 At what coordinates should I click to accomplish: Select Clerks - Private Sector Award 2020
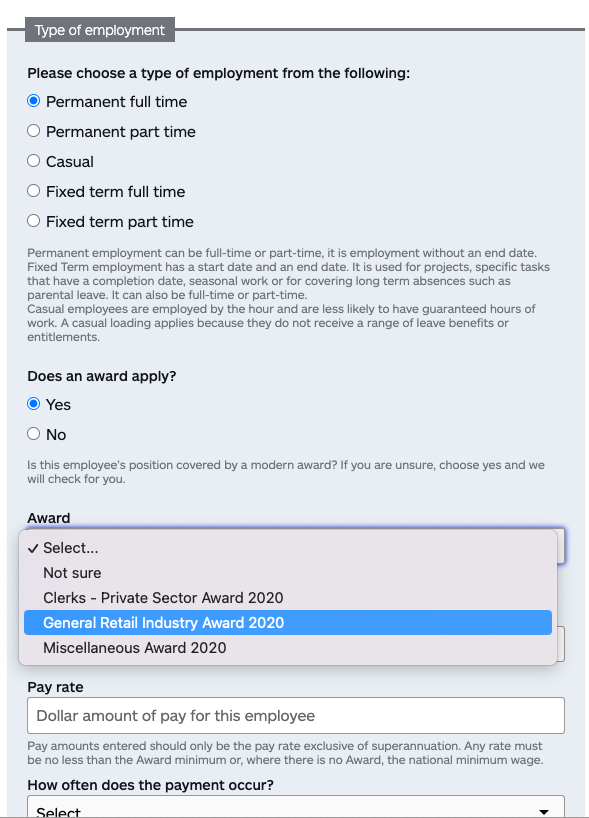tap(287, 598)
